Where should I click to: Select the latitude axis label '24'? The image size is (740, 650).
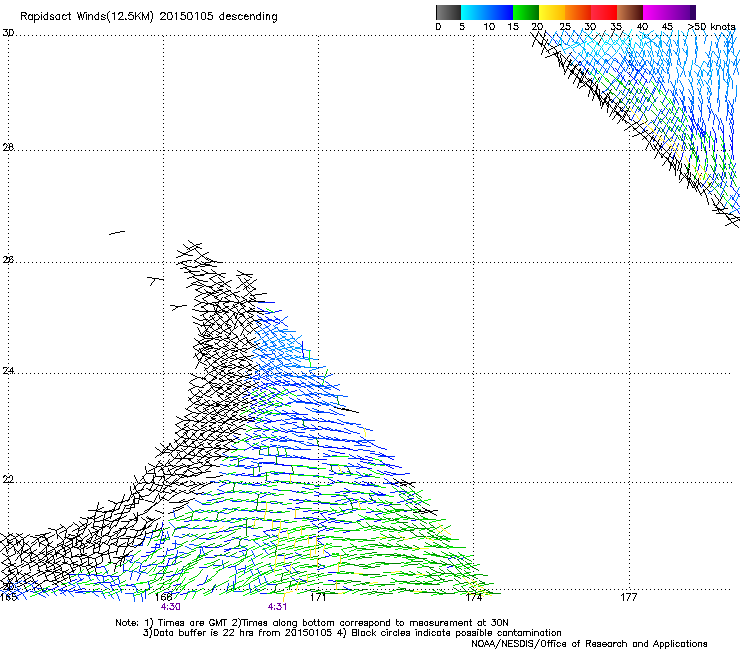click(x=8, y=371)
